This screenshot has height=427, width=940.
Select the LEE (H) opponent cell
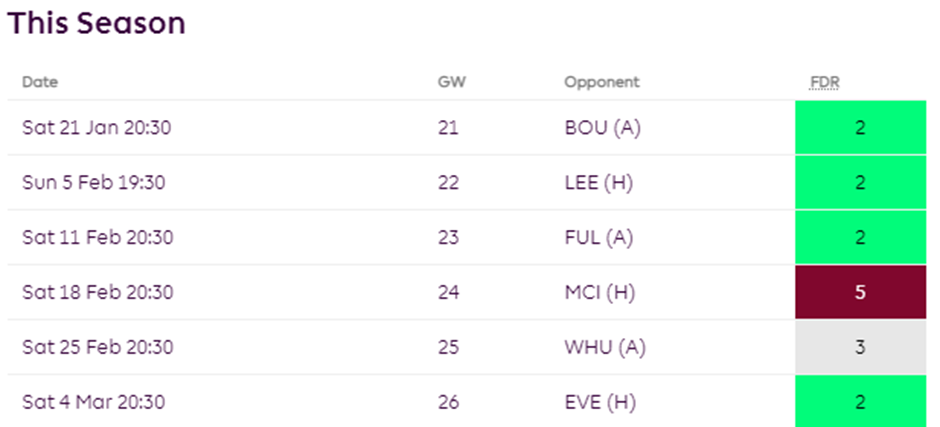point(598,182)
